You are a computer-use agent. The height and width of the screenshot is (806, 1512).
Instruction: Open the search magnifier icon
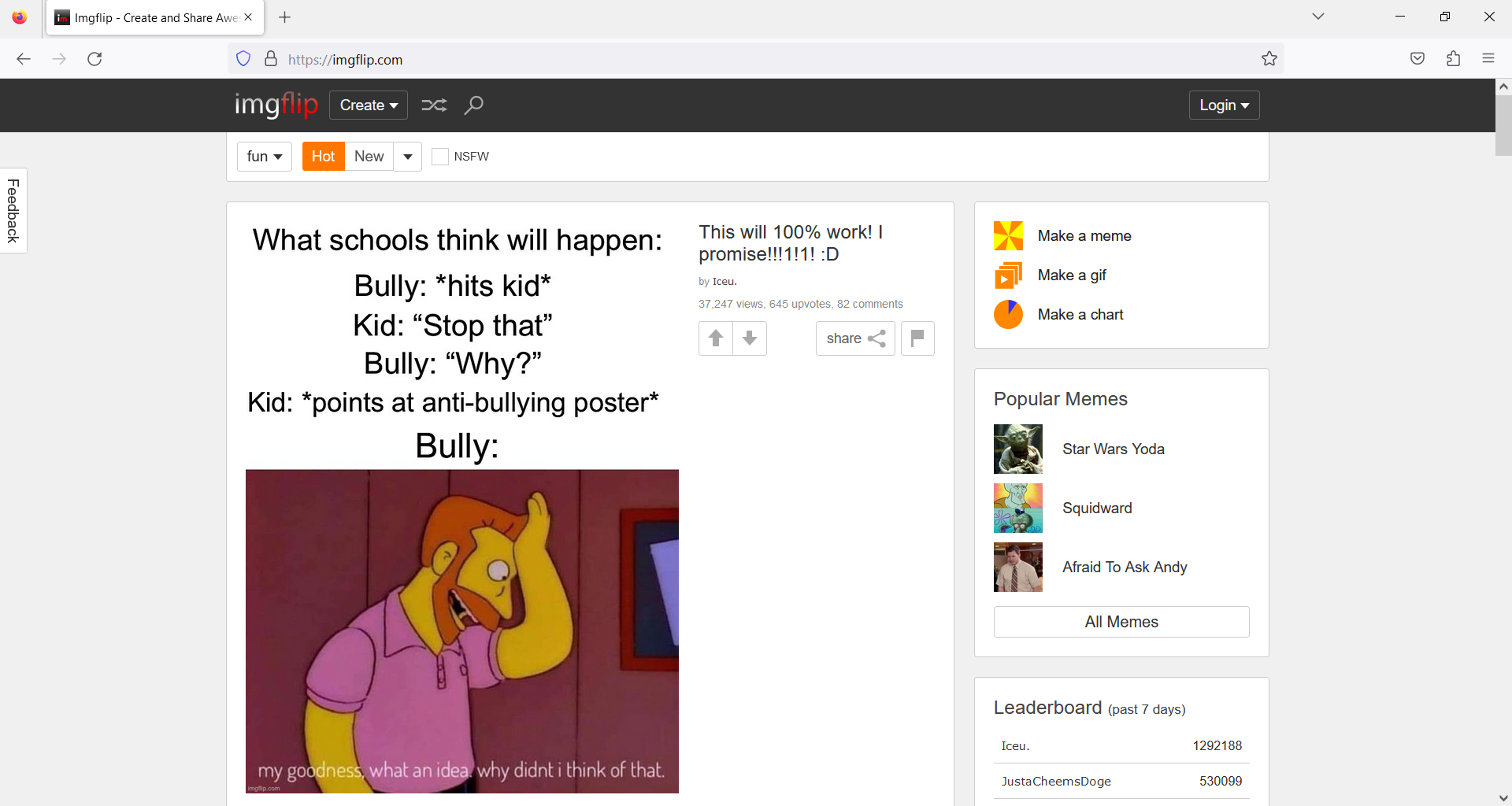coord(473,105)
